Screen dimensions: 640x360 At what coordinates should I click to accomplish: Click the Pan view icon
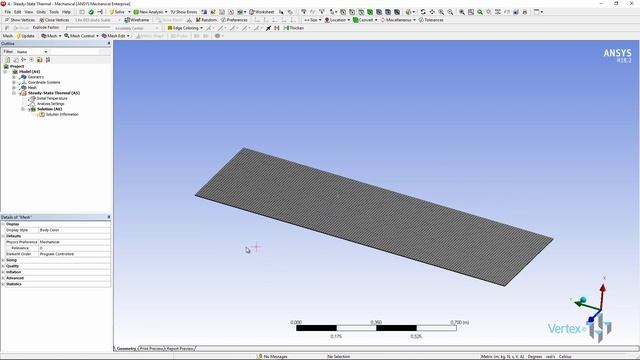click(x=432, y=12)
